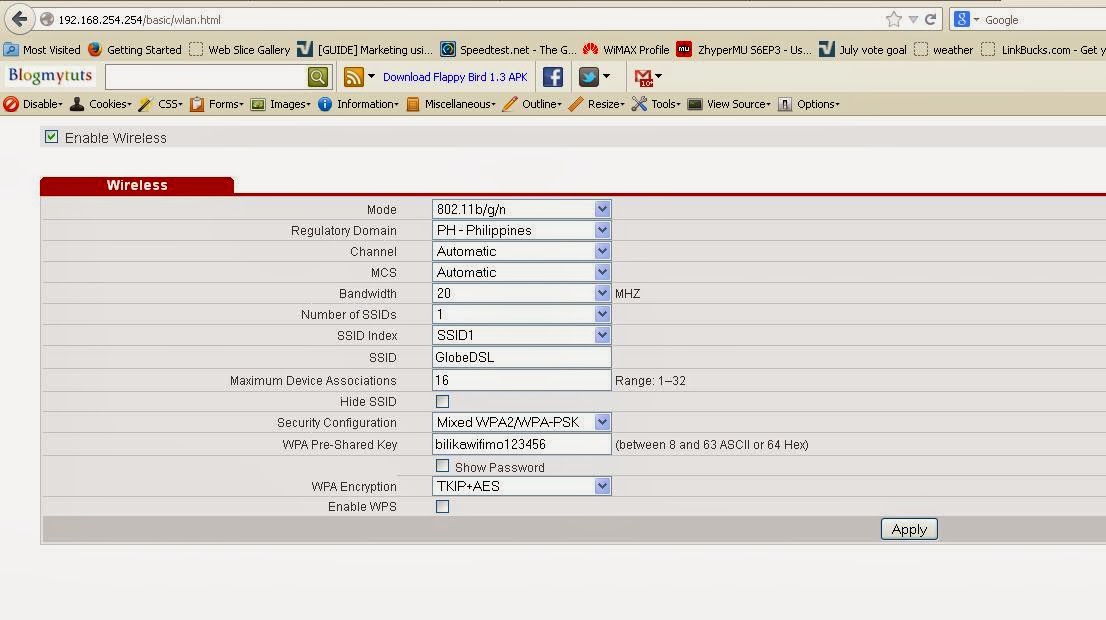Open the Speedtest.net bookmark
This screenshot has width=1106, height=620.
pyautogui.click(x=509, y=50)
